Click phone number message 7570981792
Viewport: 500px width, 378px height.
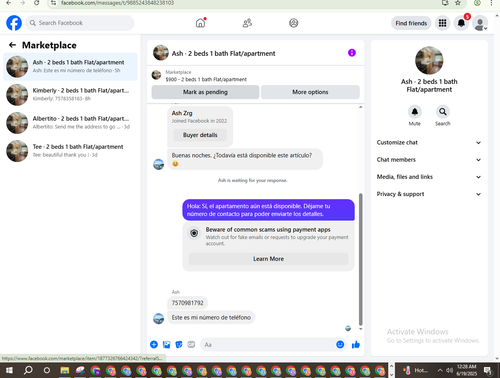(x=187, y=303)
